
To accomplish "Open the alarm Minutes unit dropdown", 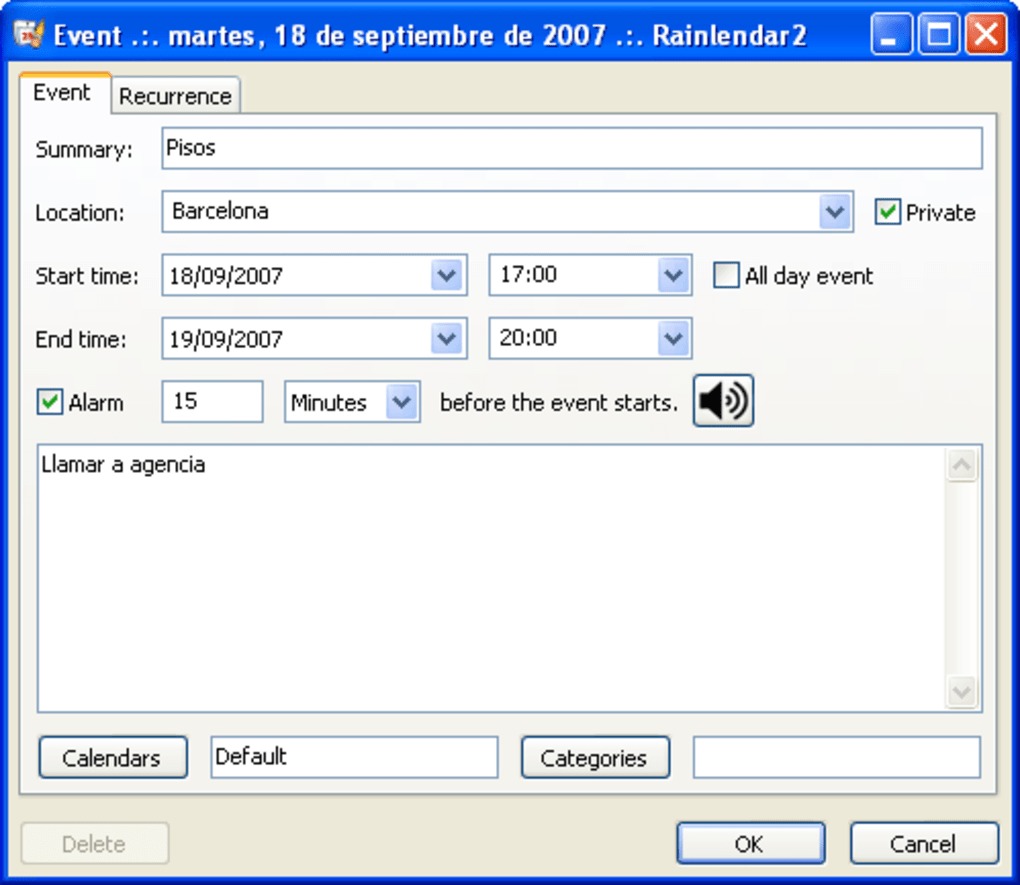I will tap(402, 402).
